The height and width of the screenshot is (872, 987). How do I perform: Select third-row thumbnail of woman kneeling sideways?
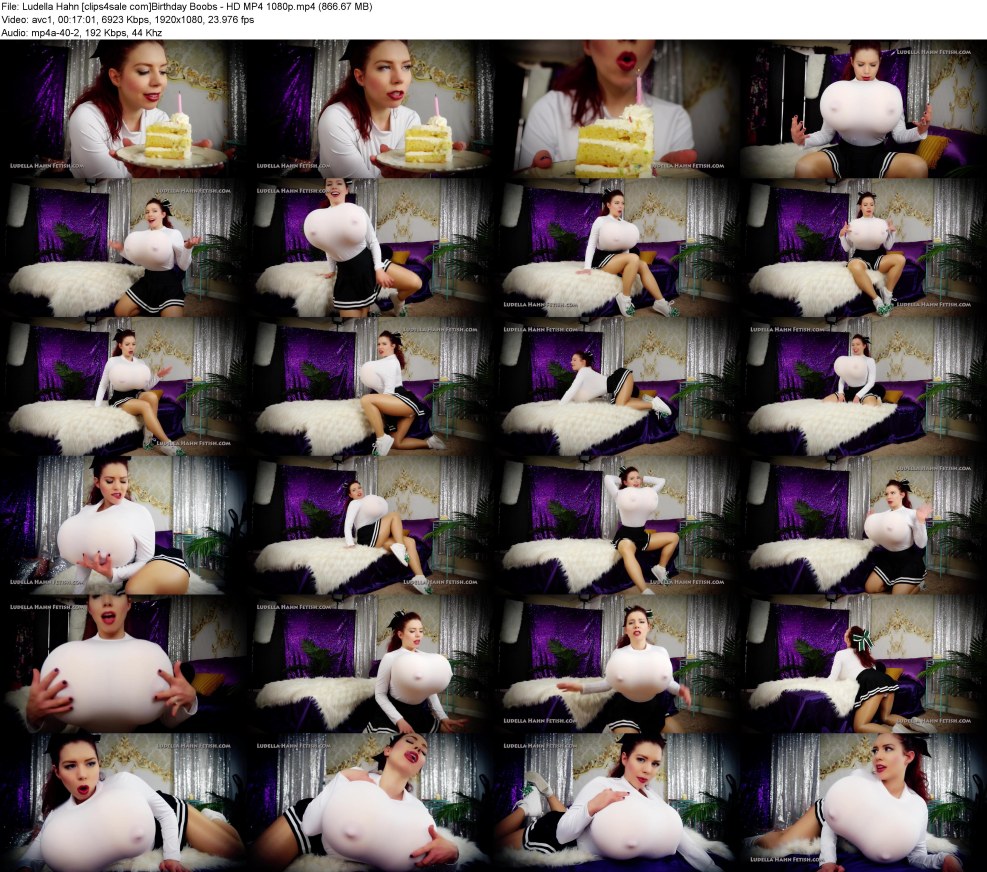point(370,387)
